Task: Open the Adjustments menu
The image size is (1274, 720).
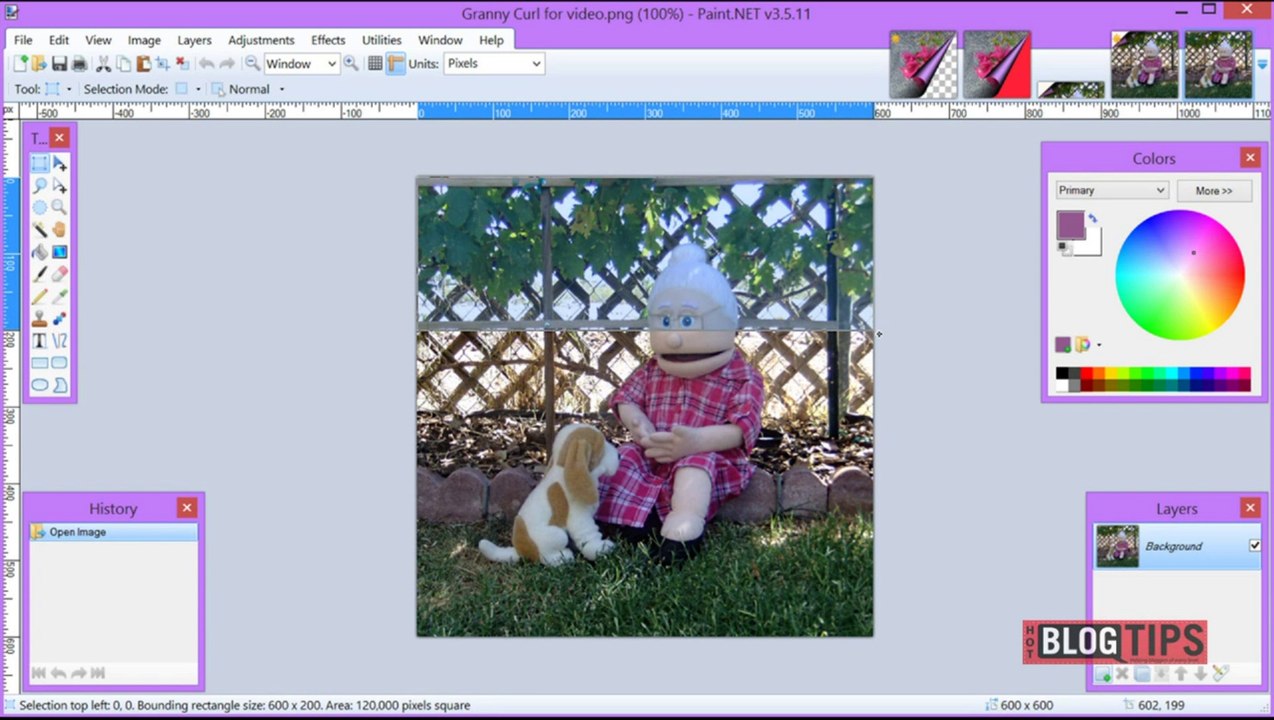Action: (x=261, y=40)
